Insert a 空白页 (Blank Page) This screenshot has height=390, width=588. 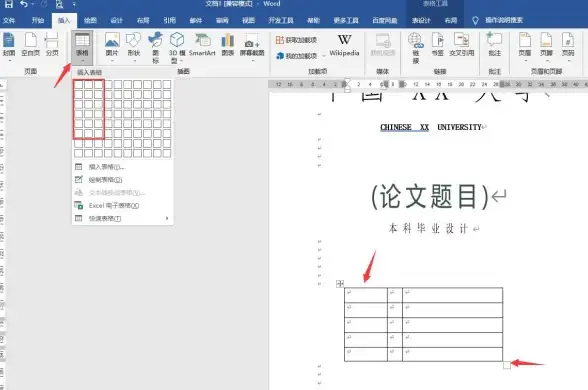point(30,45)
